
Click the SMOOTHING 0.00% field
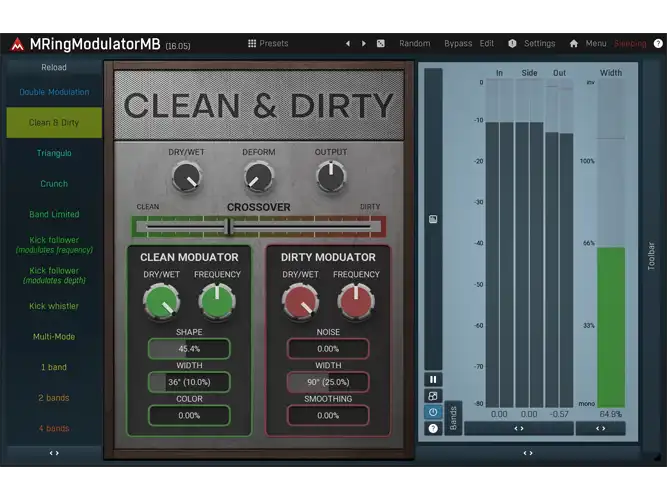pyautogui.click(x=328, y=416)
